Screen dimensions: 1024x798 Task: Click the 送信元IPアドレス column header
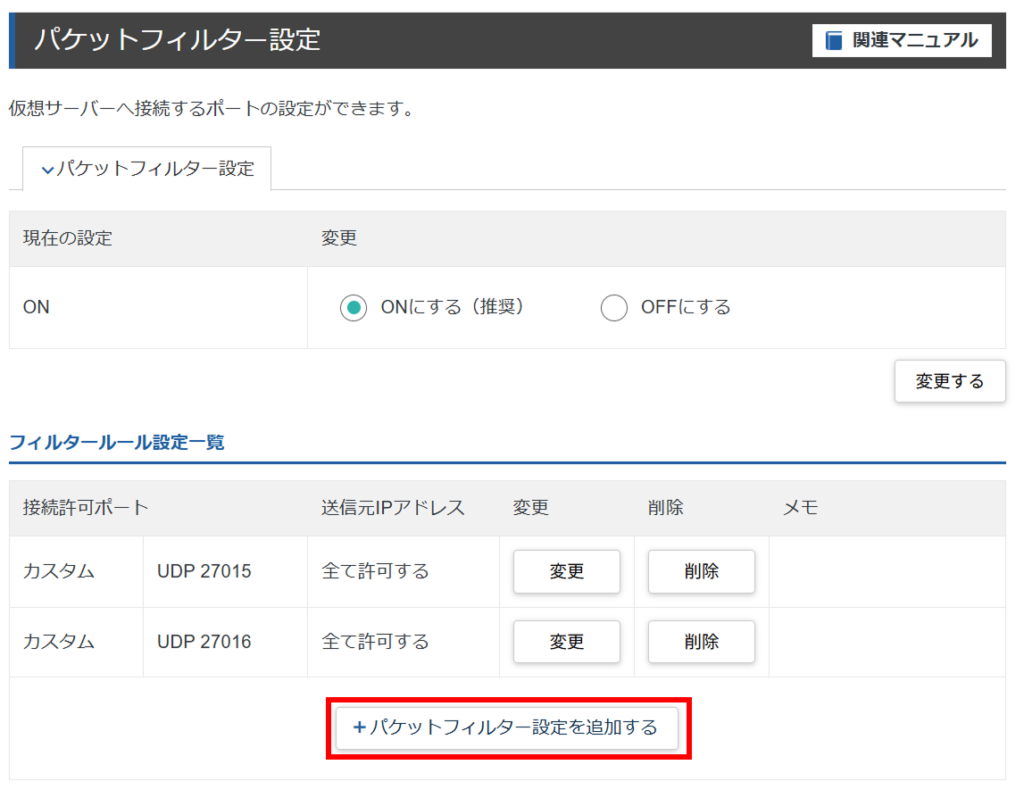pyautogui.click(x=393, y=508)
